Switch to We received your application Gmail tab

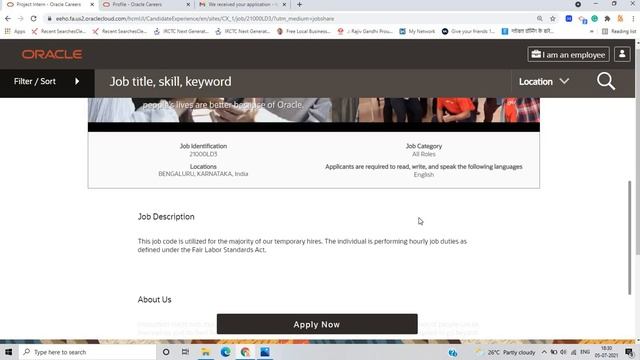click(x=242, y=4)
